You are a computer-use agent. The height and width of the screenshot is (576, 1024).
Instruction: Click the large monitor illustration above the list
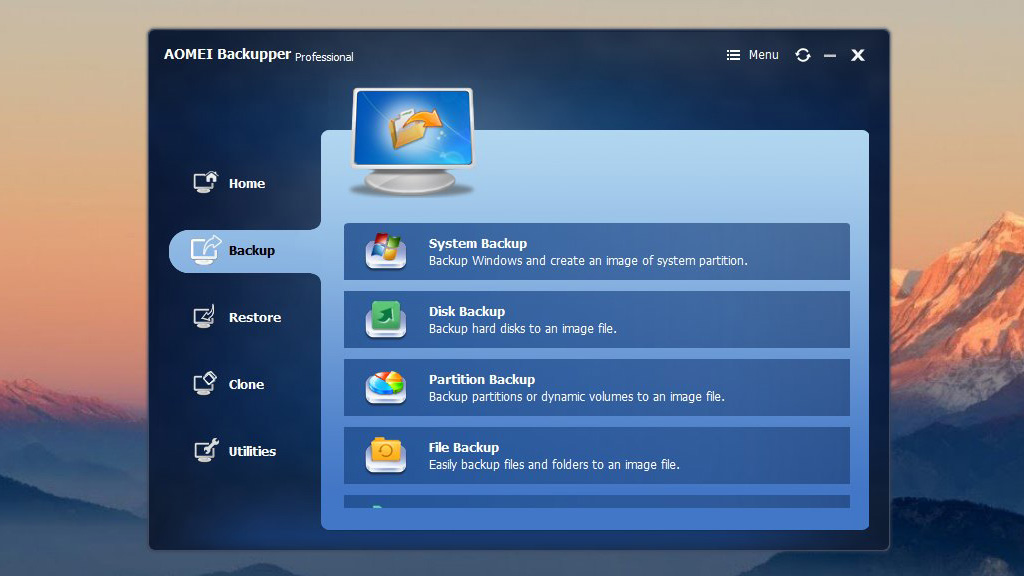point(413,140)
